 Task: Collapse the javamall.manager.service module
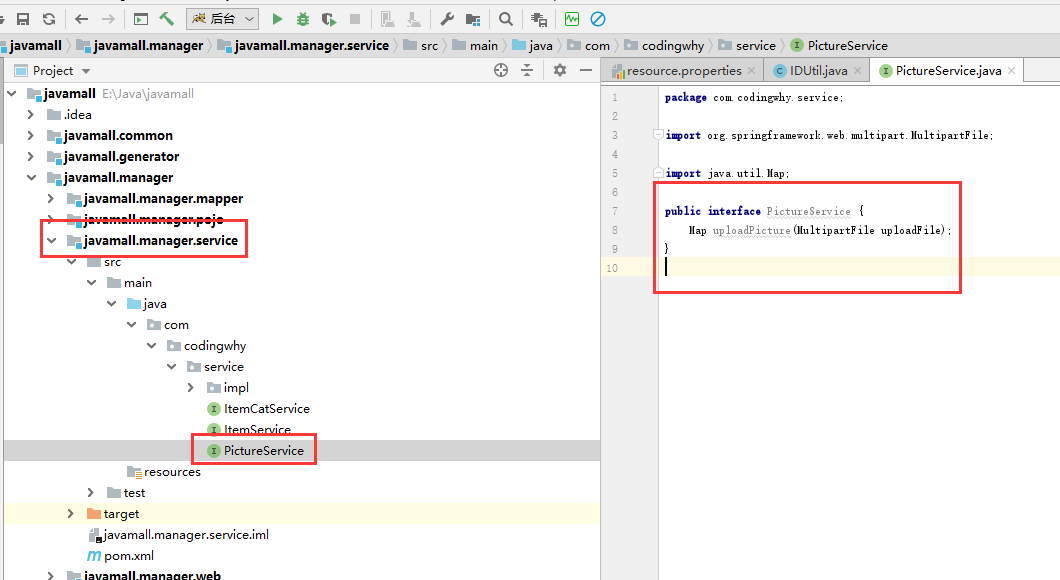(x=51, y=240)
